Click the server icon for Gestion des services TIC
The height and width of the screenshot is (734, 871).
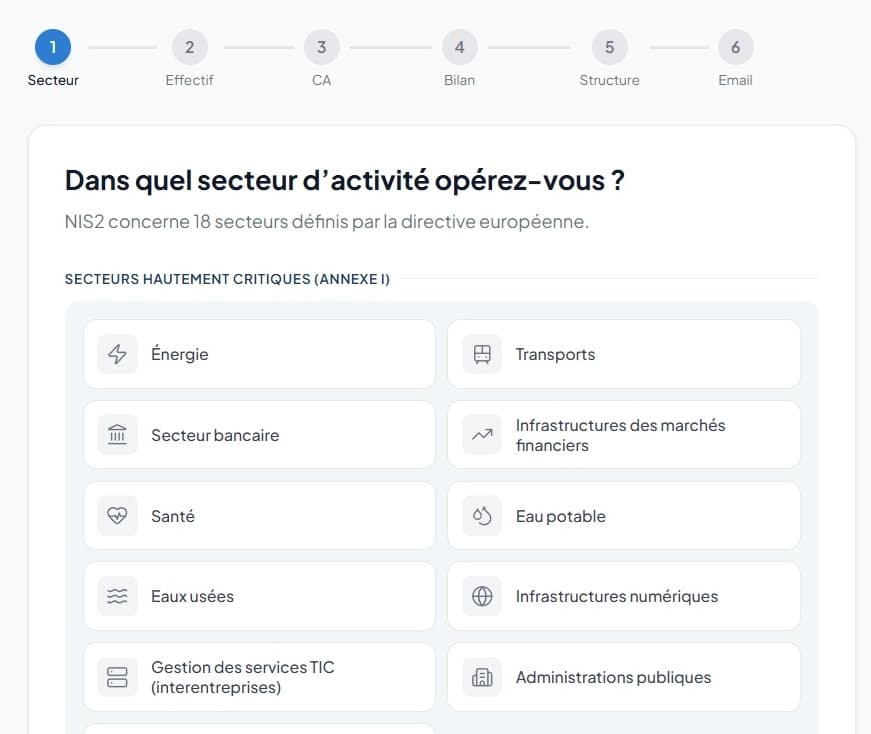pos(117,677)
